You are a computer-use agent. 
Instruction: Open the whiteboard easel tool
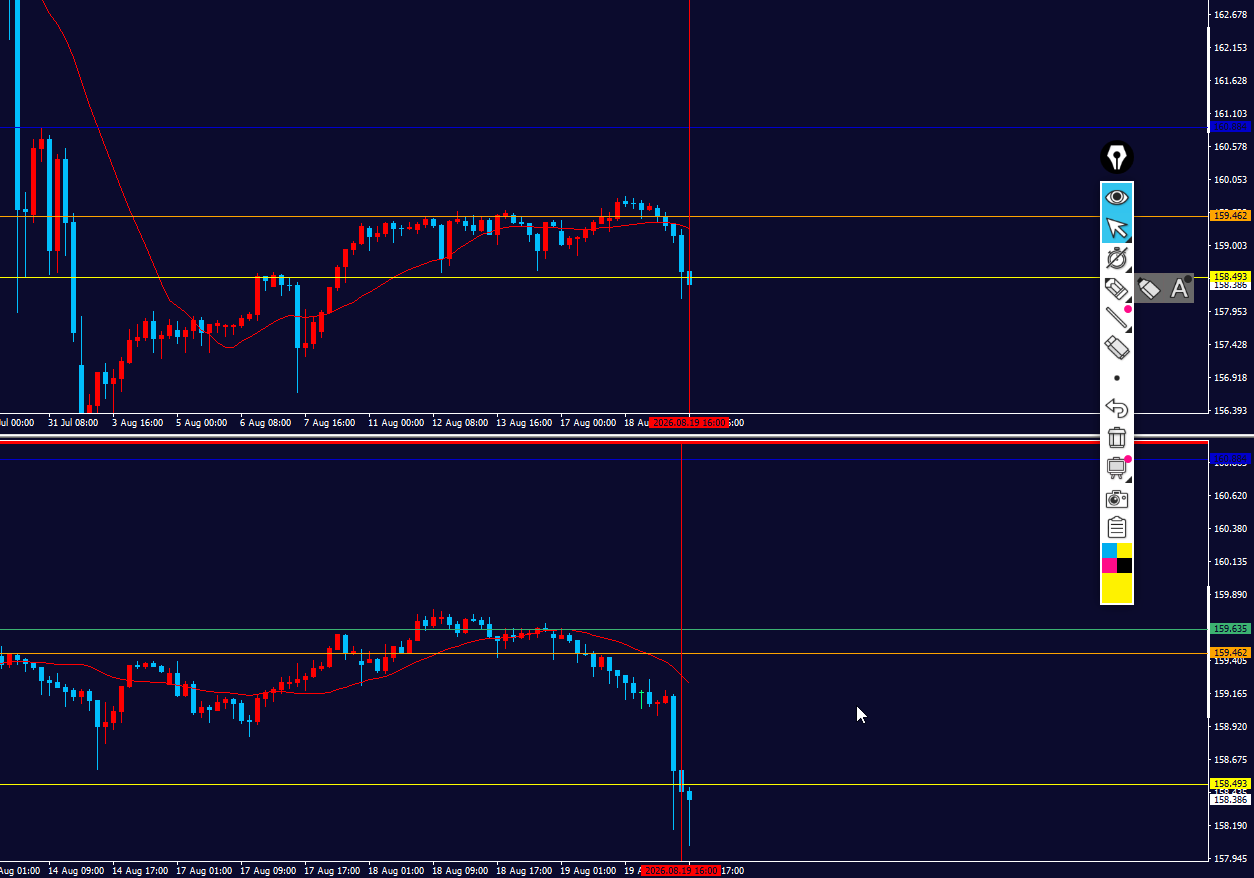[1116, 467]
